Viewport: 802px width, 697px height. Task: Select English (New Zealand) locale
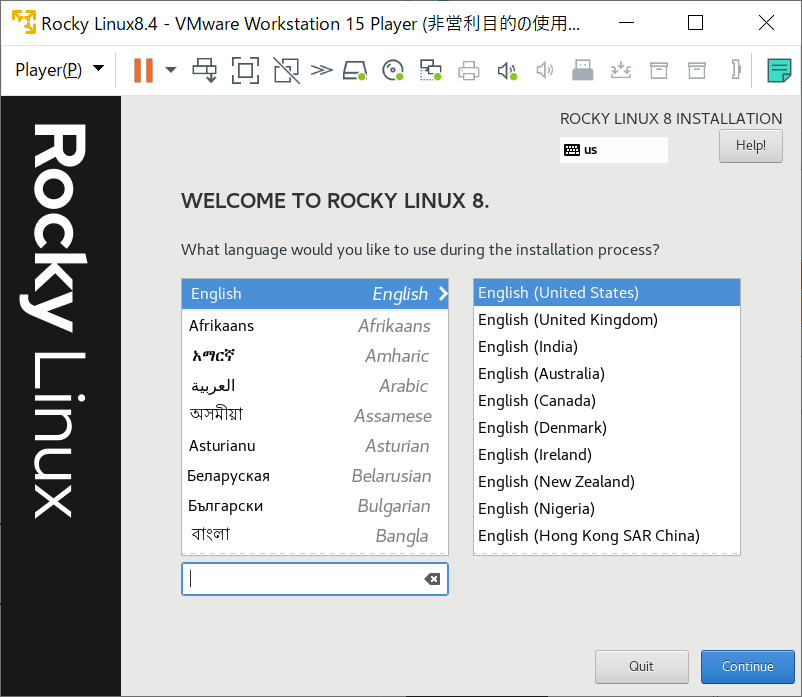(x=607, y=482)
